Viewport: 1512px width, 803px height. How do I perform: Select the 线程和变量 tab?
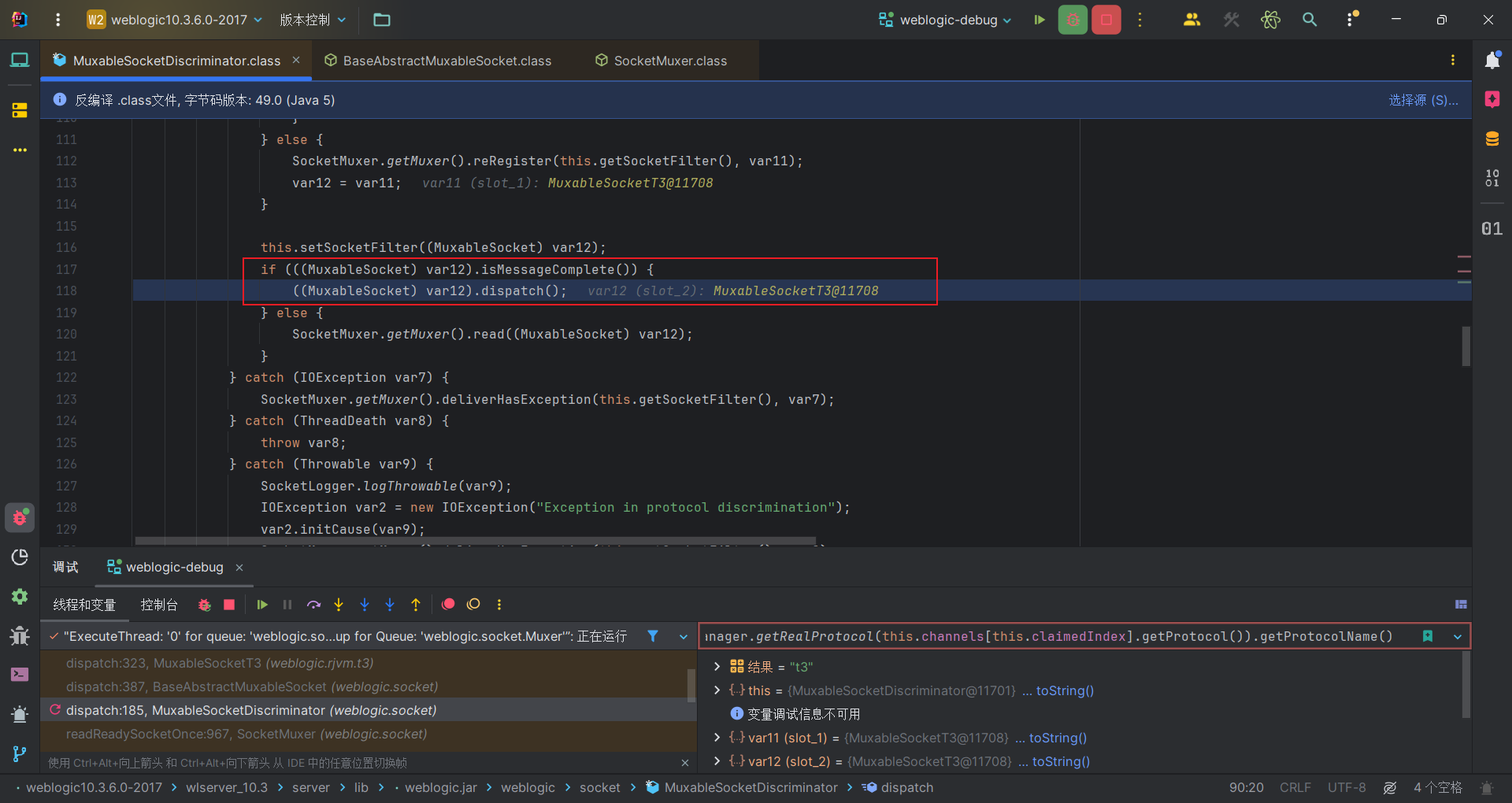pos(84,605)
